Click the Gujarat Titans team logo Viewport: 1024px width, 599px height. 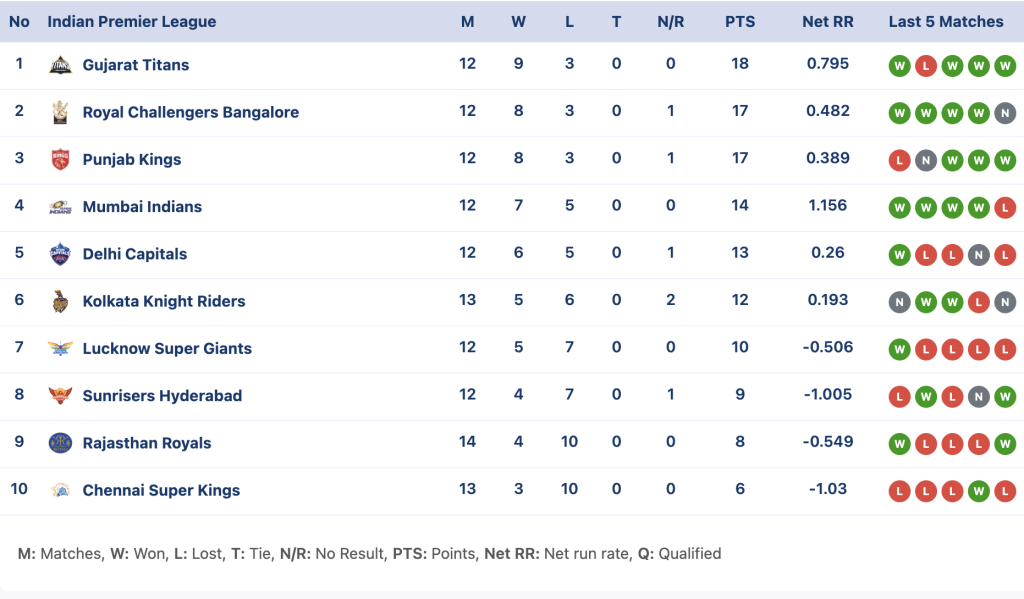60,65
